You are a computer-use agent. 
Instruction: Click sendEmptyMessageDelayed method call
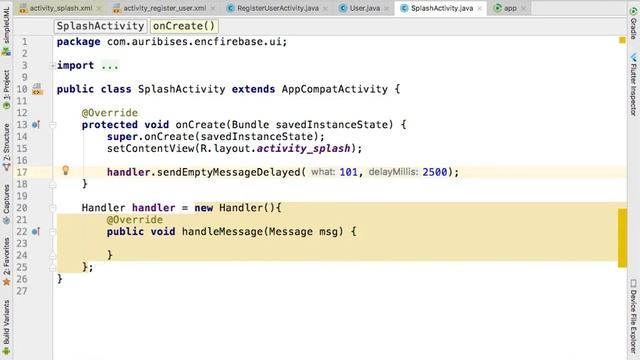[x=229, y=172]
